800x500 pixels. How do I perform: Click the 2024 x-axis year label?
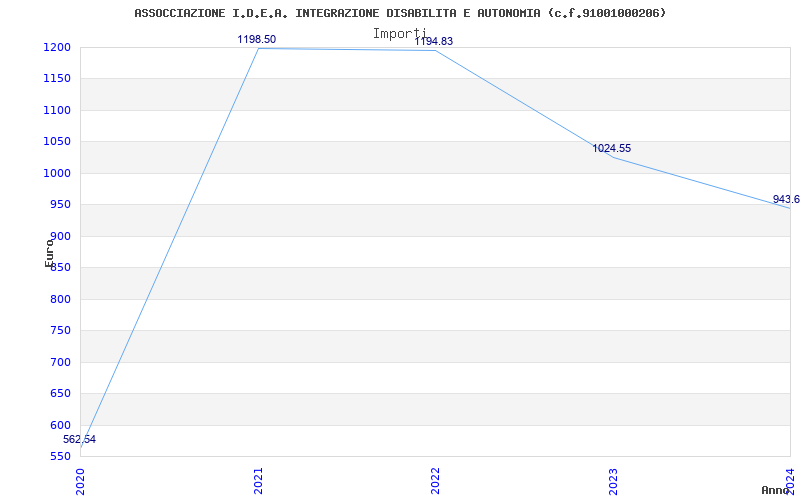click(790, 481)
